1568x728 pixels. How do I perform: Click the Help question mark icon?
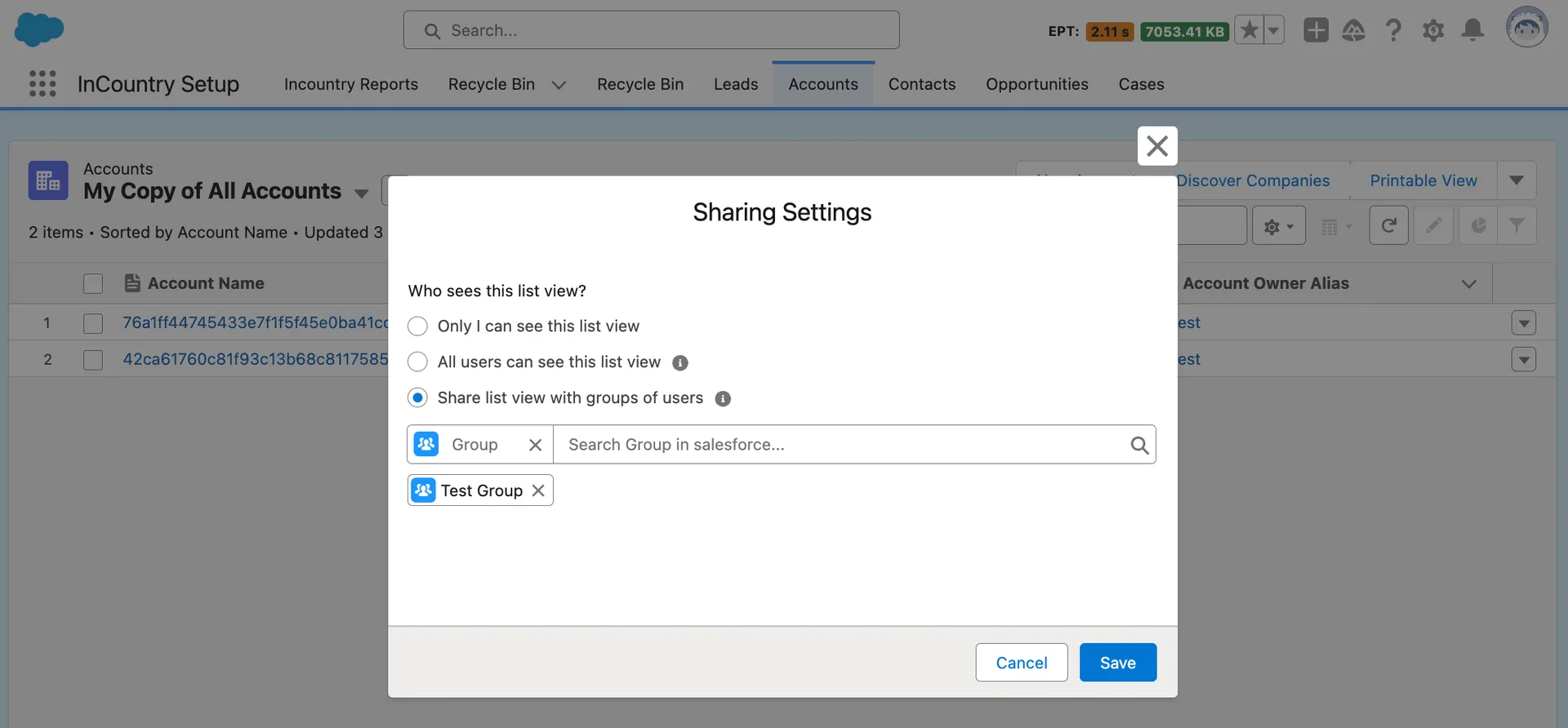1393,31
